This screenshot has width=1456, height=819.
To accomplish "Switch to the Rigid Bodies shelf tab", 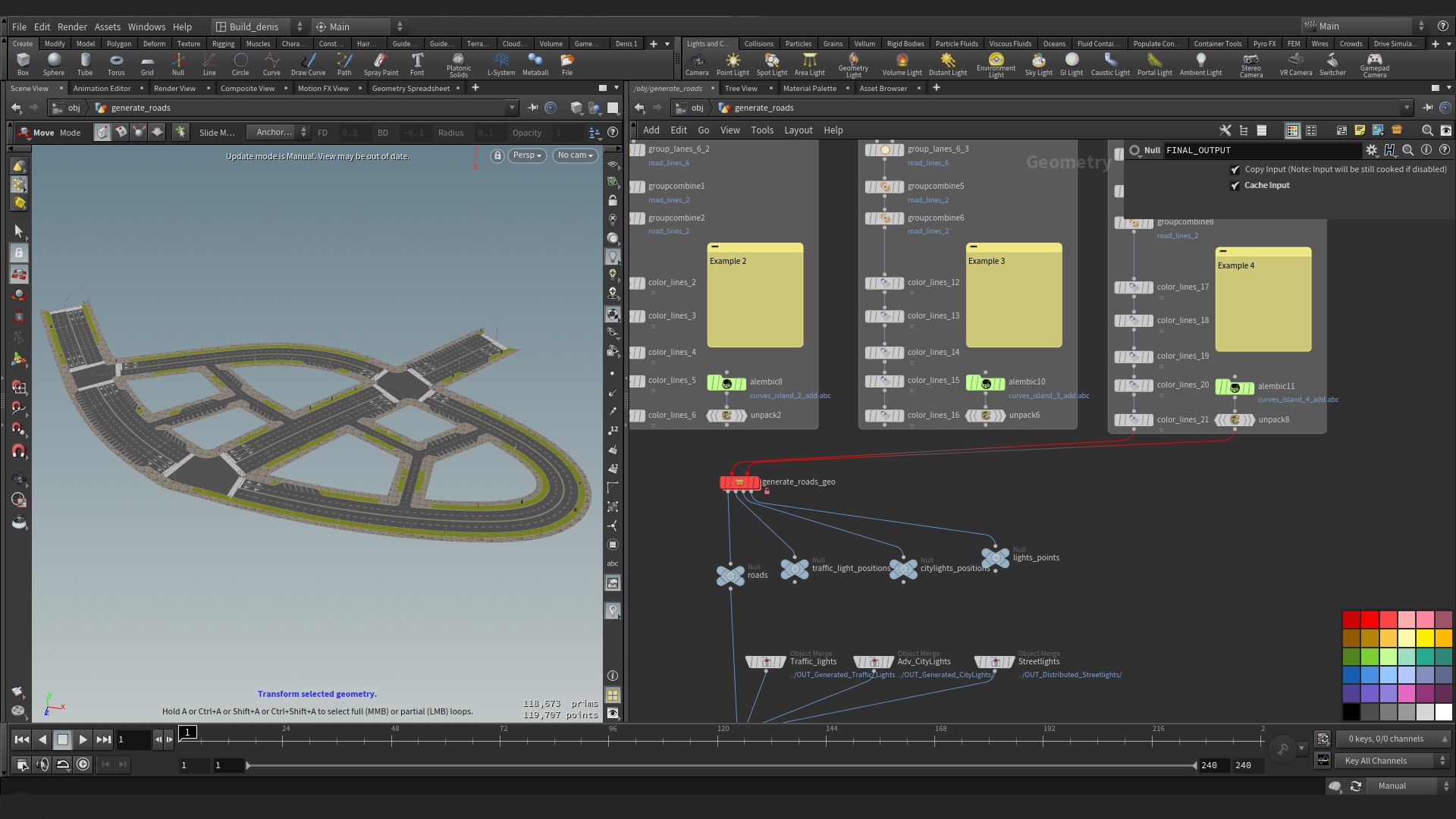I will click(905, 44).
